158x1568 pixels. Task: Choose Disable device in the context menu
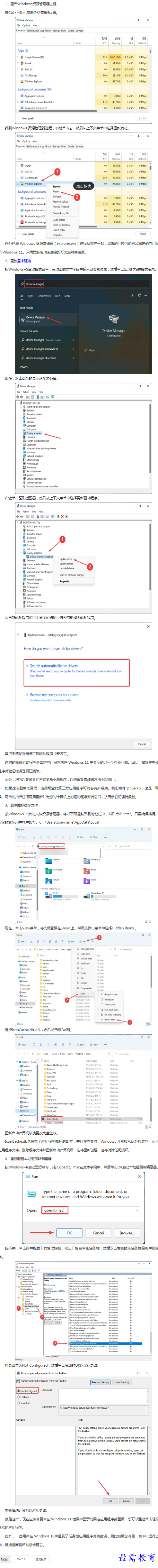66,564
